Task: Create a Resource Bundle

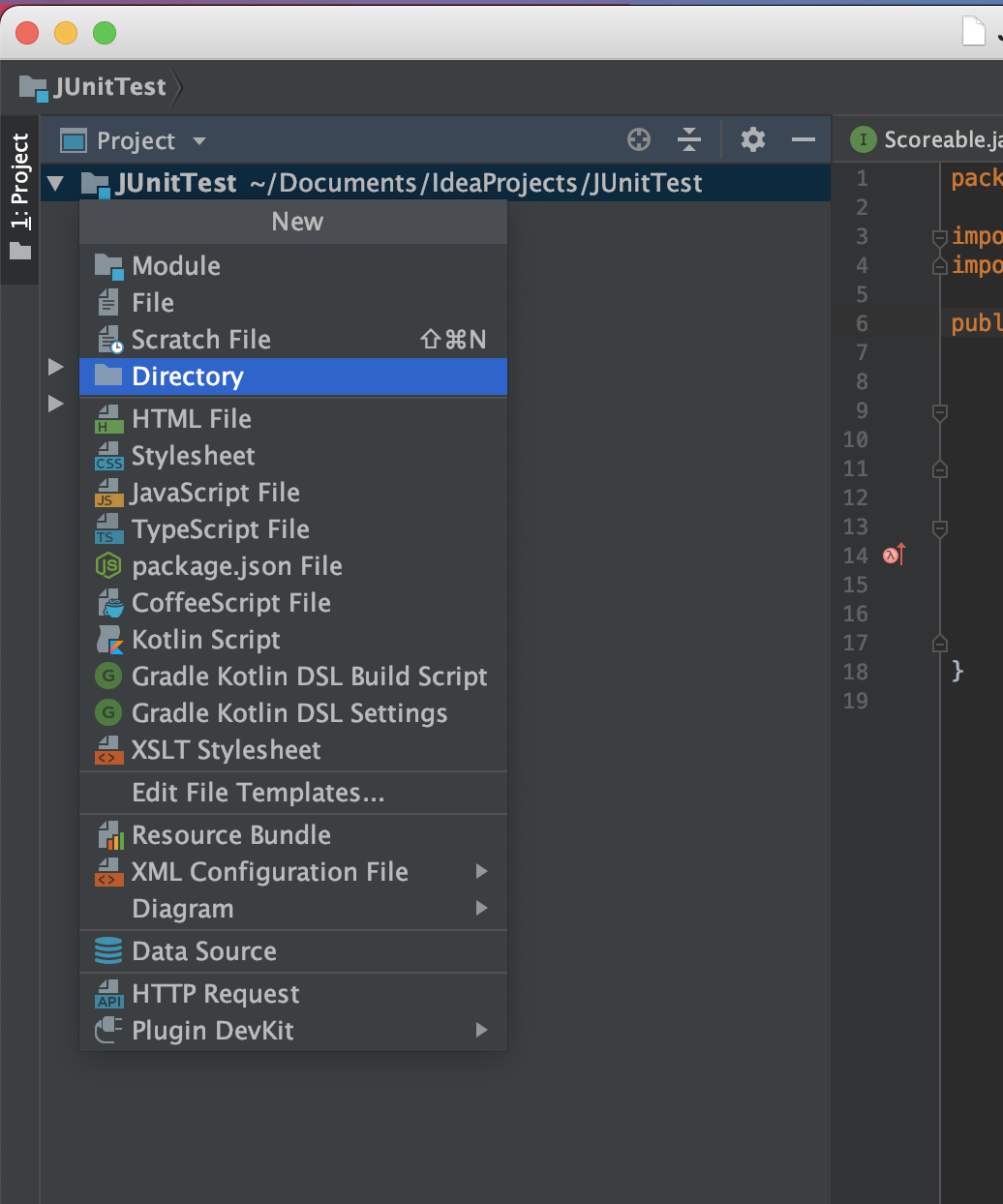Action: tap(292, 835)
